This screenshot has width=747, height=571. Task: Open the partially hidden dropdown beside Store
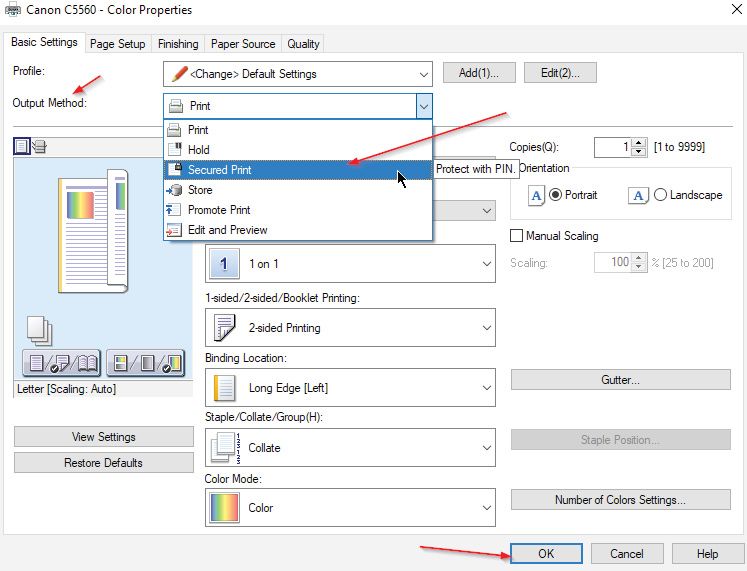(487, 210)
